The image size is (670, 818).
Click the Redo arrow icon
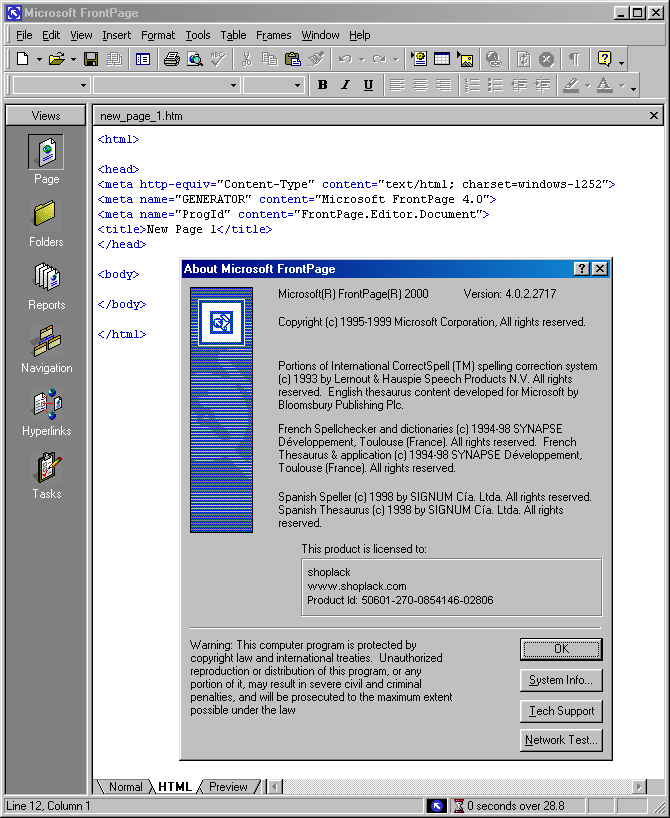pyautogui.click(x=379, y=59)
